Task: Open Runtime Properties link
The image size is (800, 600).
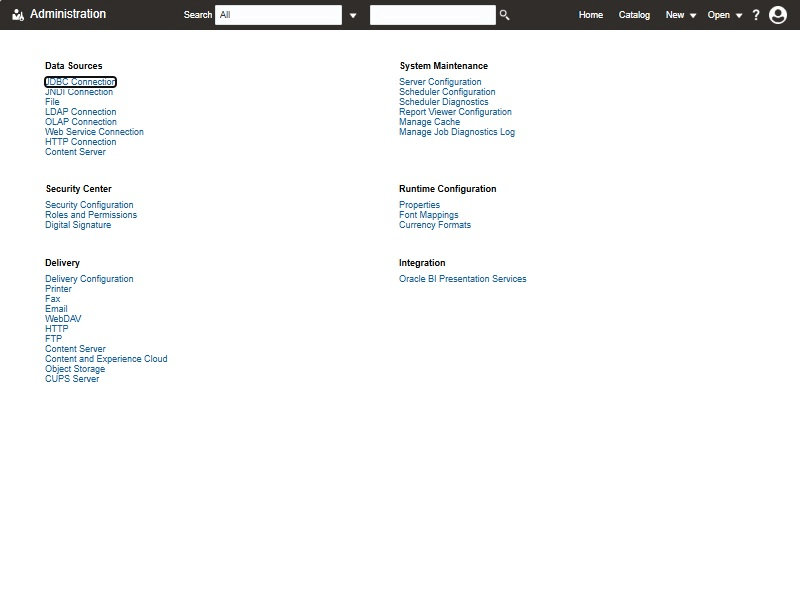Action: coord(419,205)
